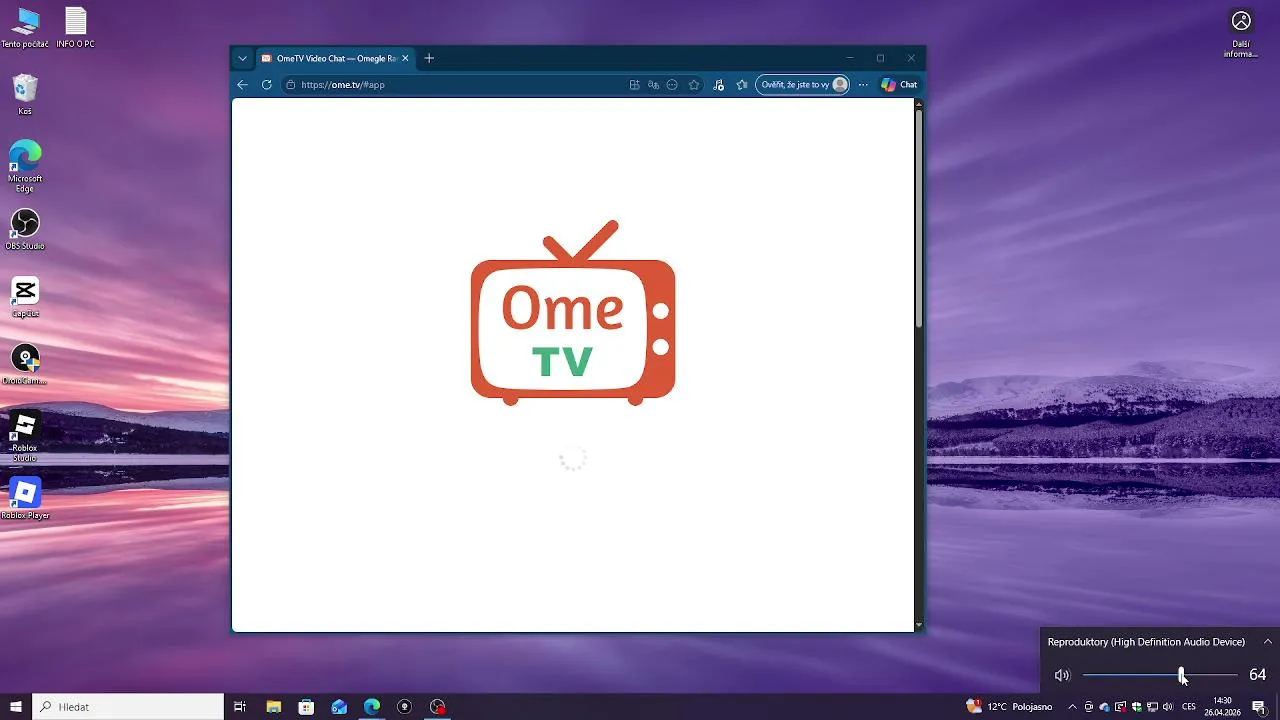Open the media control music icon
The image size is (1280, 720).
[x=718, y=85]
